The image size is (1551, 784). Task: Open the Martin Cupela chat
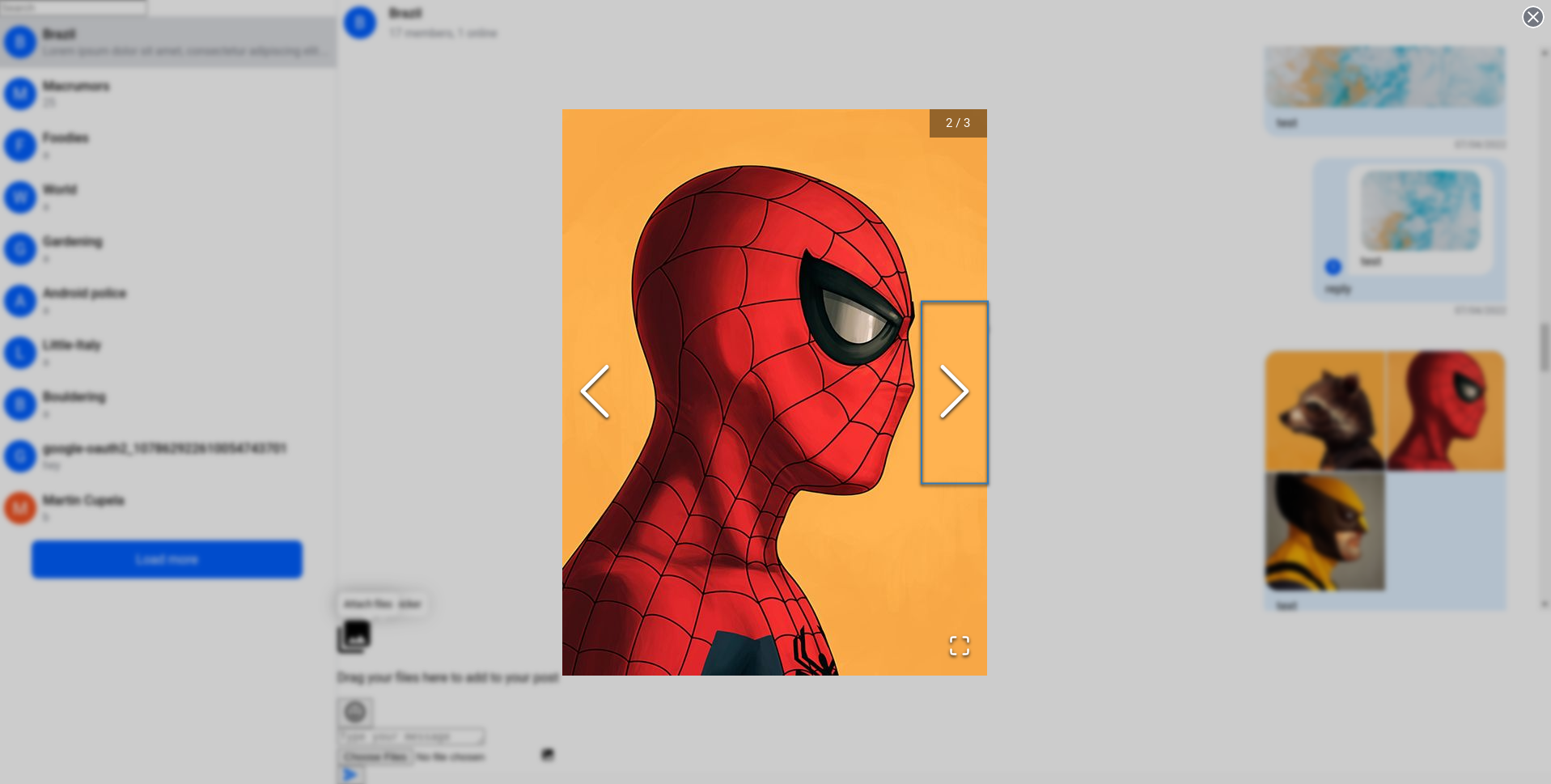[x=167, y=508]
